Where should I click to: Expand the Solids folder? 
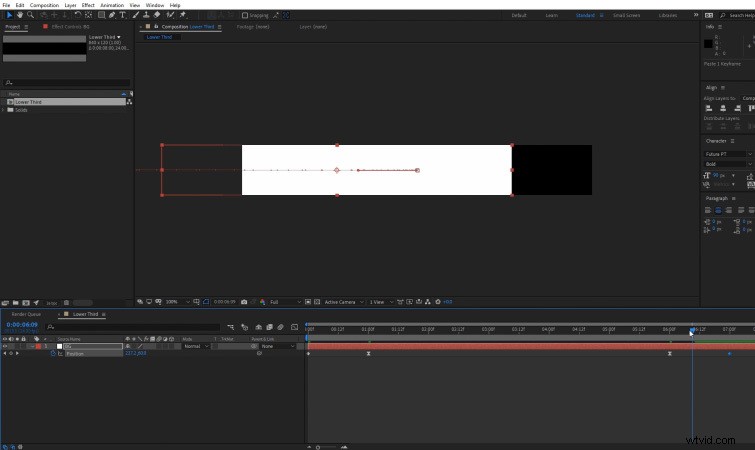4,110
